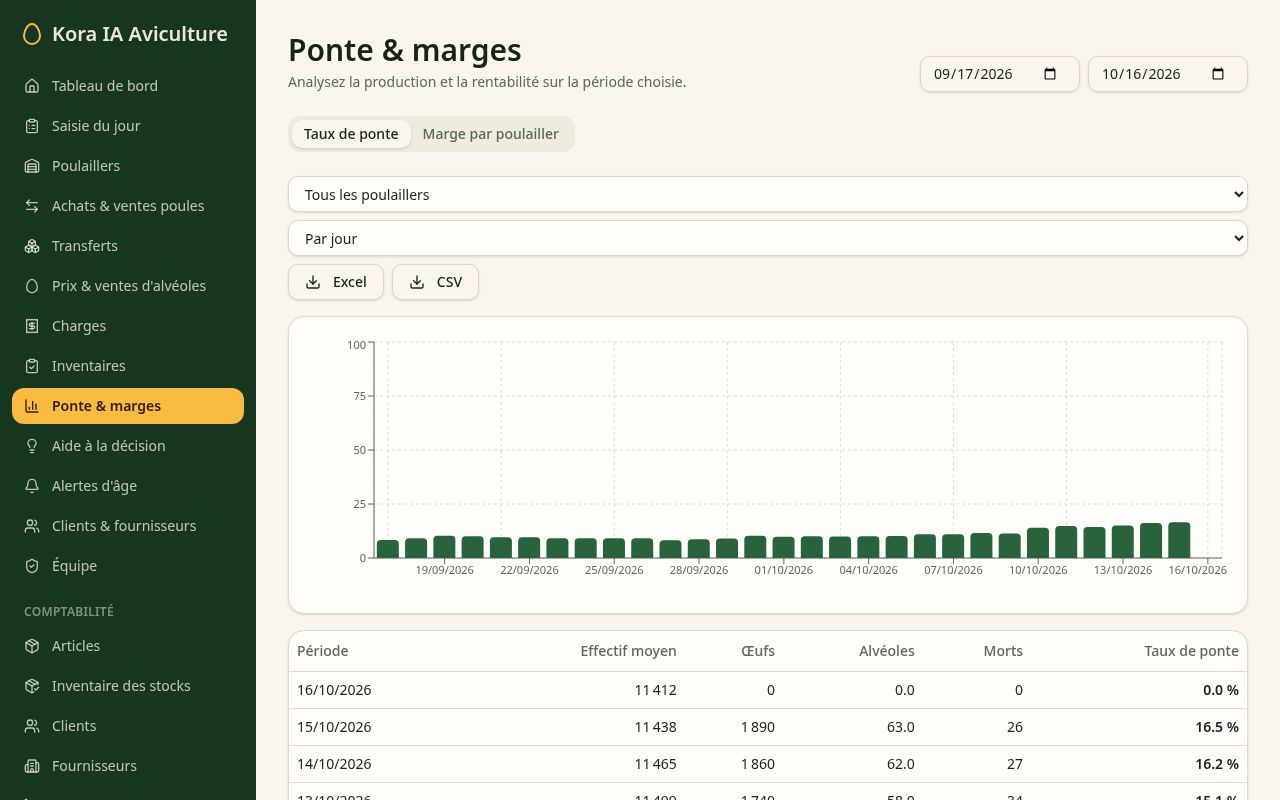Click the Alvéoles column header
Image resolution: width=1280 pixels, height=800 pixels.
pyautogui.click(x=887, y=651)
